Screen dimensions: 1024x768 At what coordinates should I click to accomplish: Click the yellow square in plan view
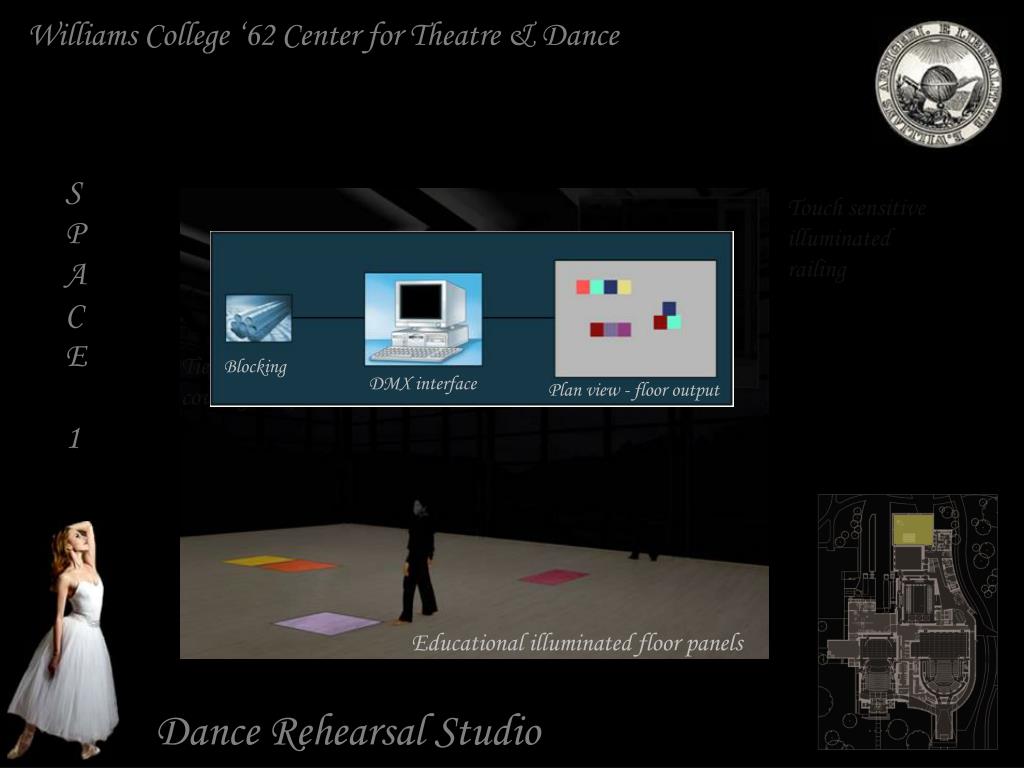pyautogui.click(x=624, y=287)
